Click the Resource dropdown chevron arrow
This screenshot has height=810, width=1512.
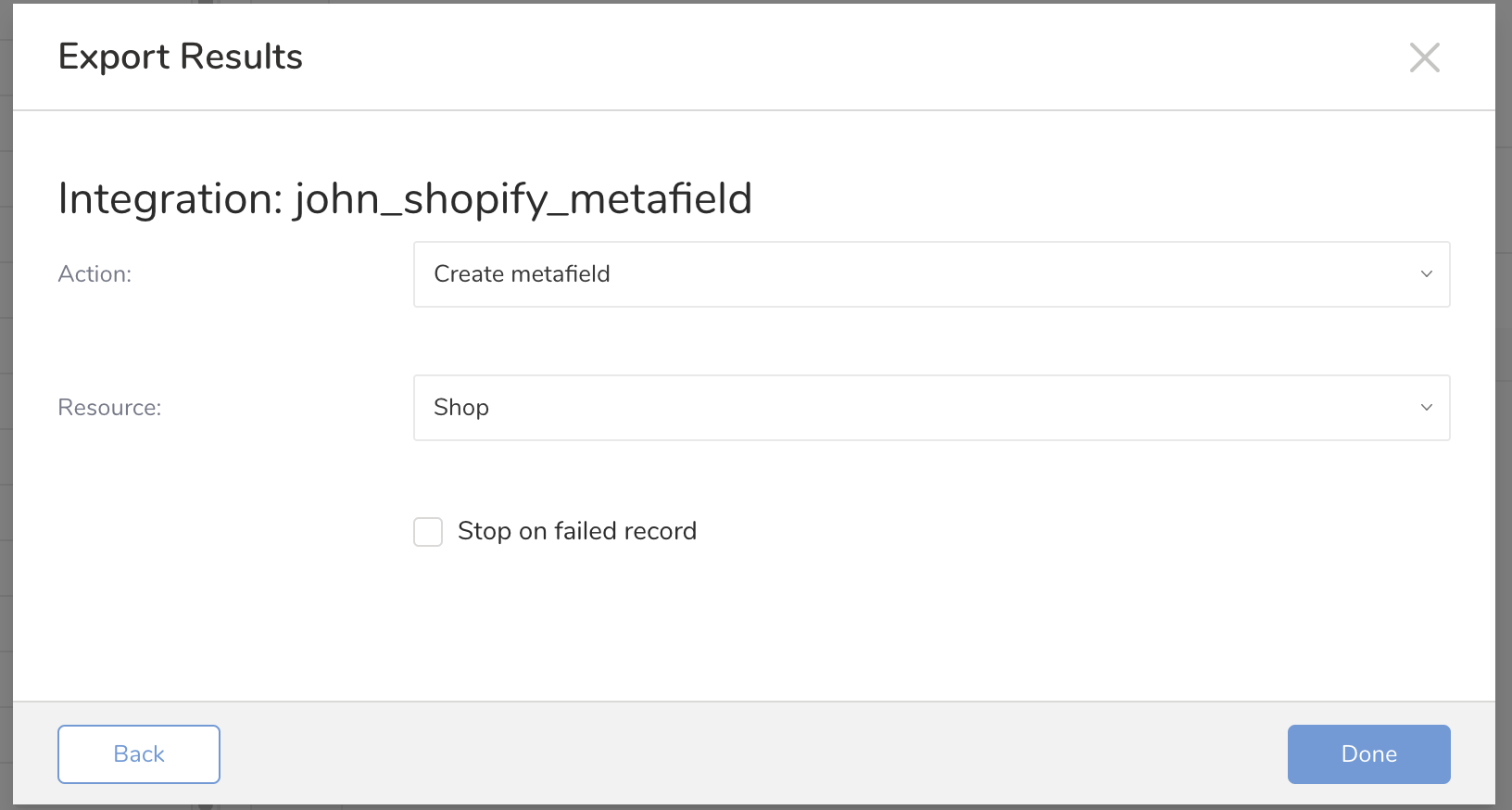[x=1426, y=408]
